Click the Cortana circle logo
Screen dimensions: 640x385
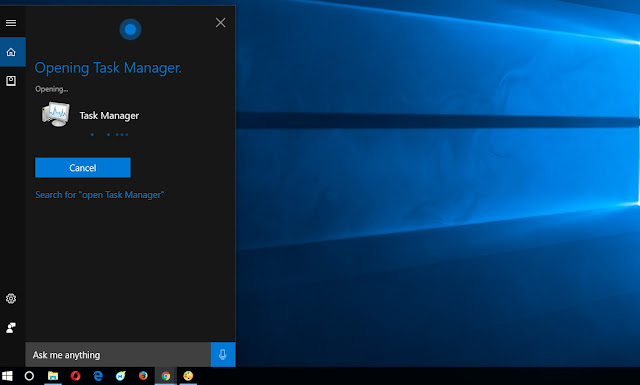(x=130, y=29)
